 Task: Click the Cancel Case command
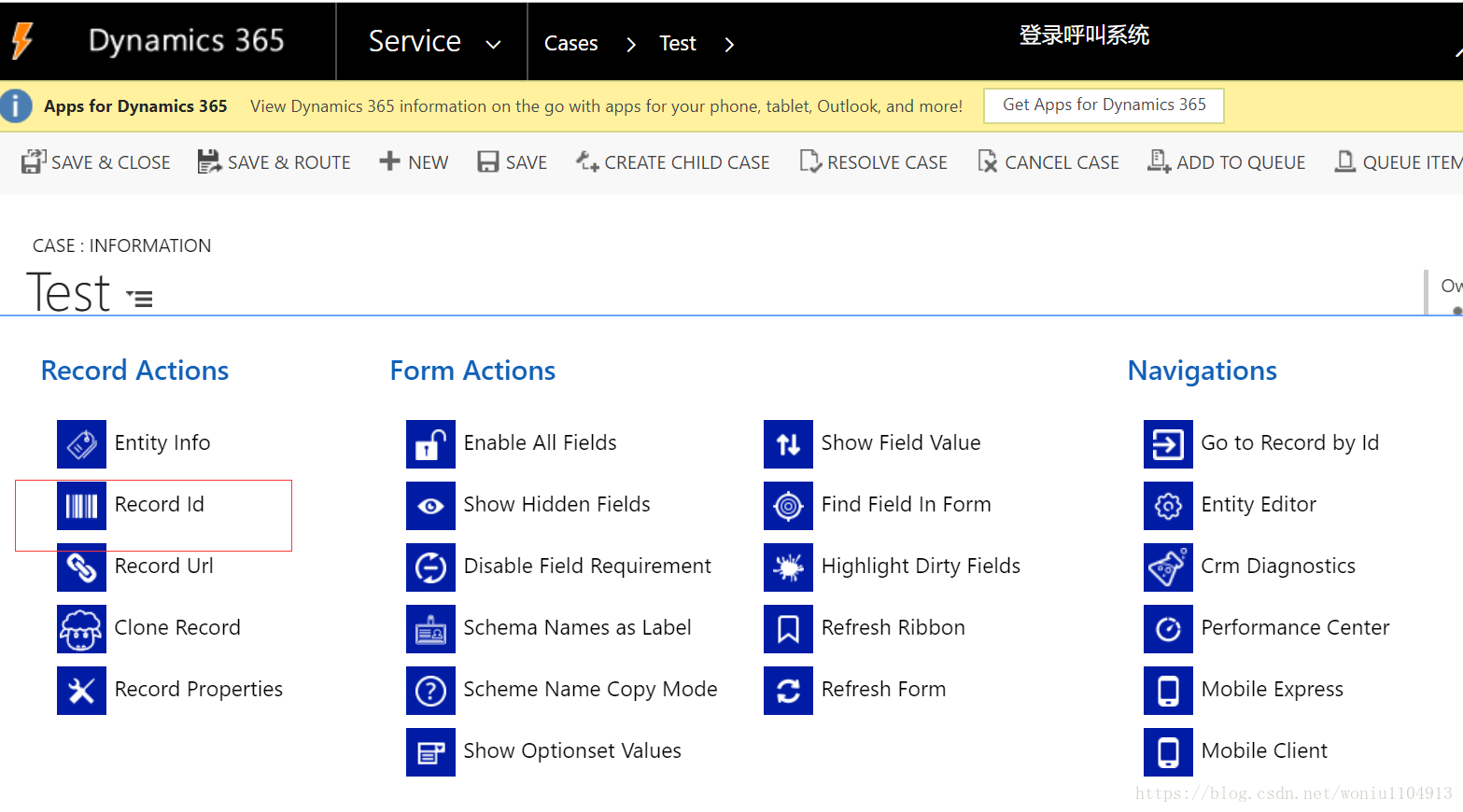[1048, 162]
